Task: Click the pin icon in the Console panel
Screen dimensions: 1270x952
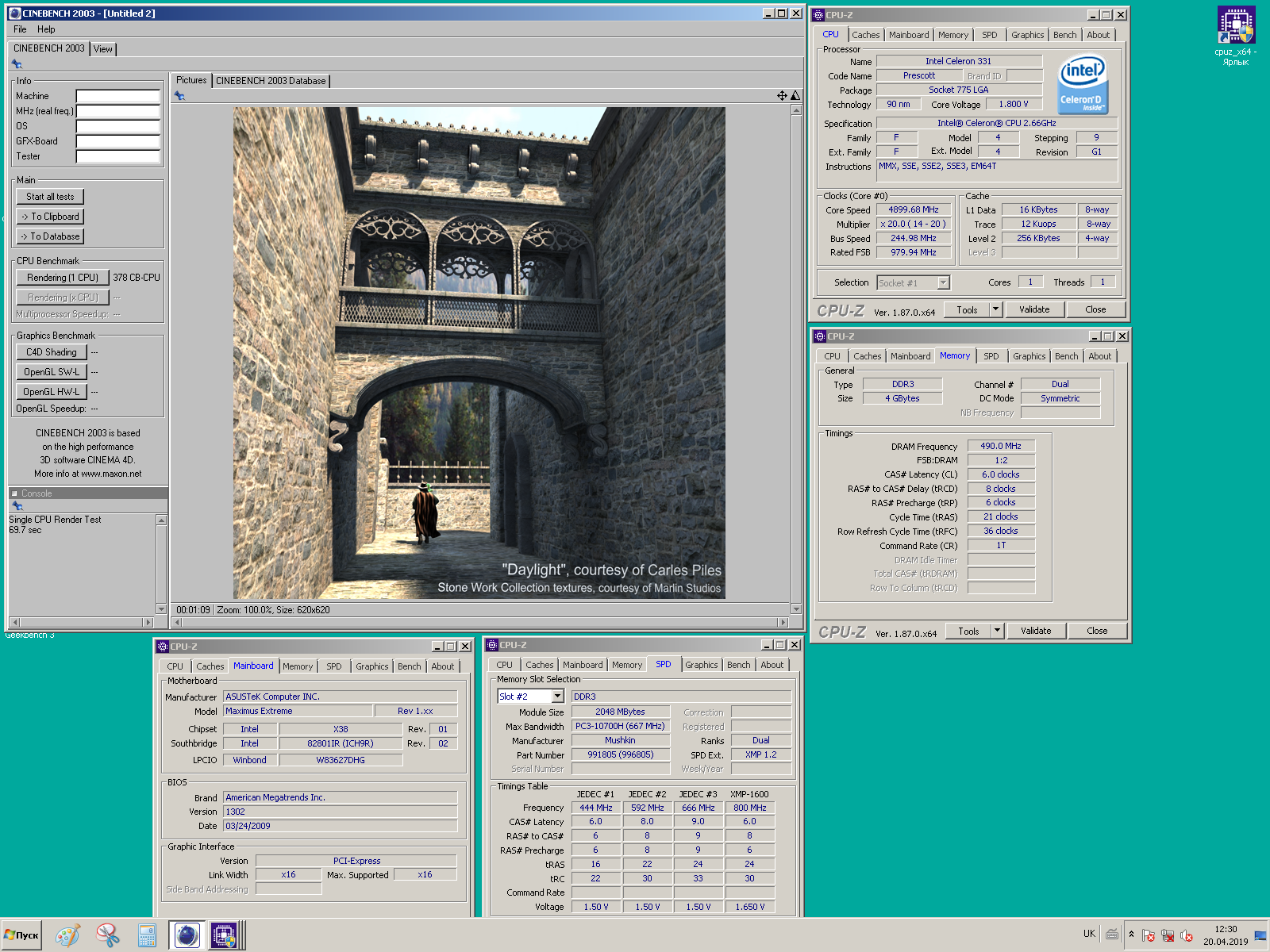Action: pos(17,506)
